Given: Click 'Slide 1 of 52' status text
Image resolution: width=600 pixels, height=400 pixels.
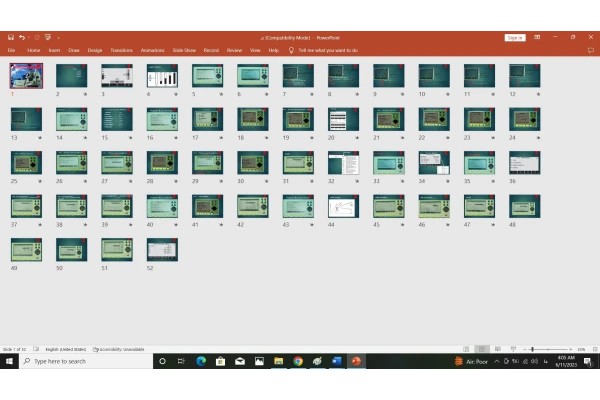Looking at the screenshot, I should point(15,349).
